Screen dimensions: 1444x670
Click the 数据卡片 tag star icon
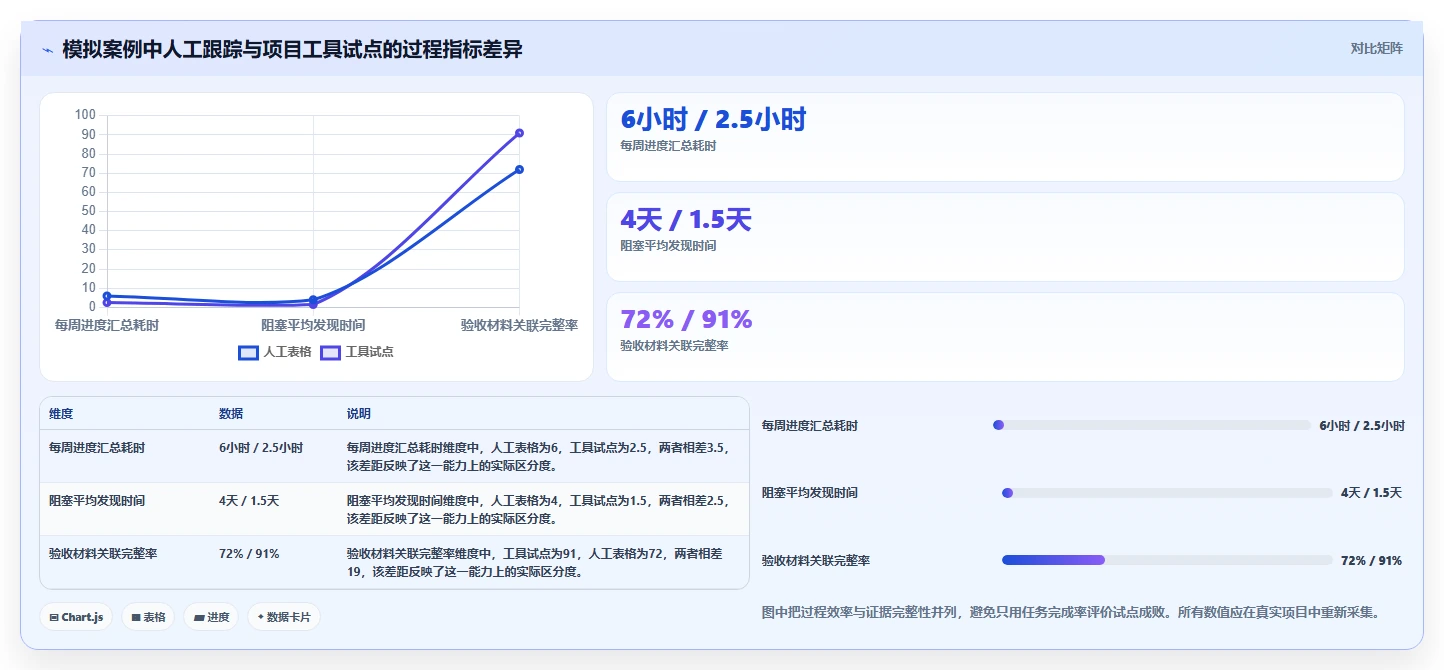tap(260, 617)
